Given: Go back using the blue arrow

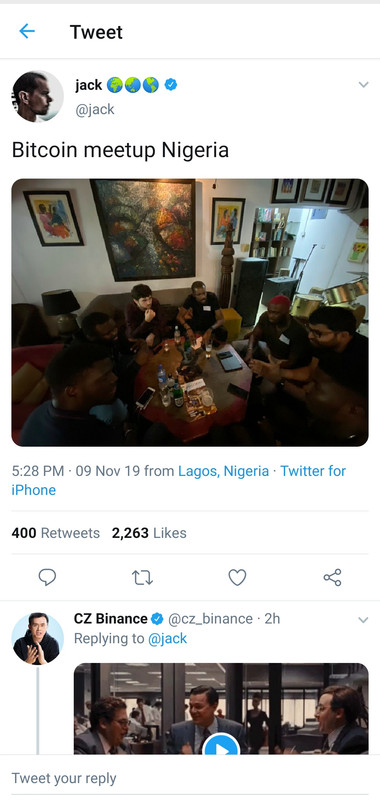Looking at the screenshot, I should pos(27,32).
